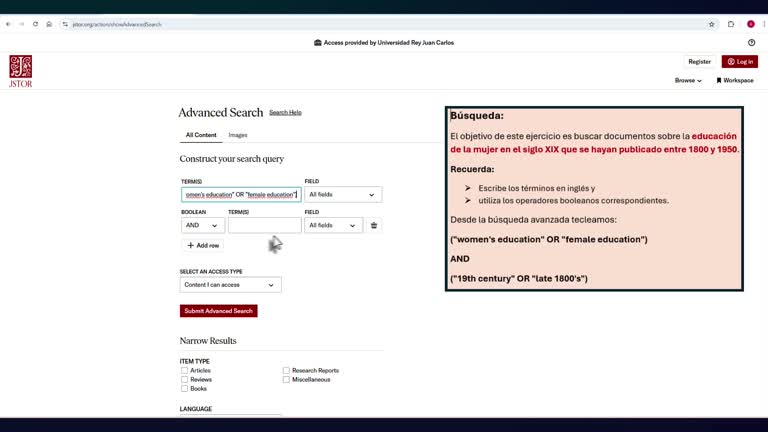Open the browser extensions puzzle icon
The image size is (768, 432).
[731, 24]
